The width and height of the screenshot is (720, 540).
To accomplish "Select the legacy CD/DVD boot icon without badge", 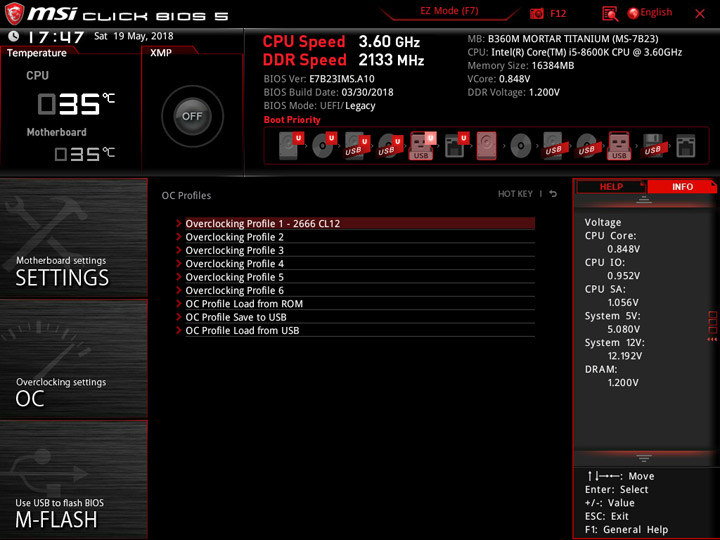I will point(521,146).
